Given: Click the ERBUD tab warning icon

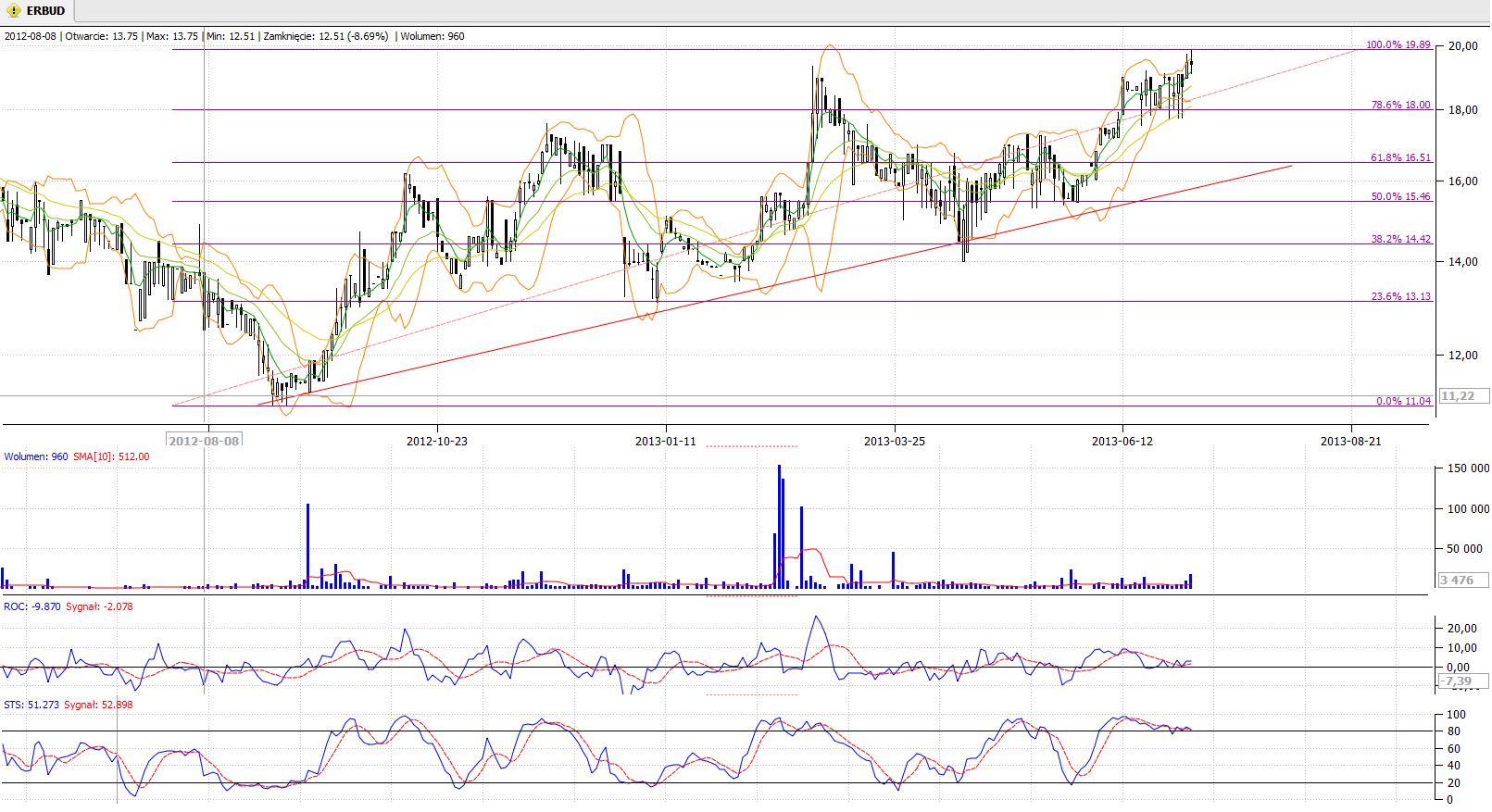Looking at the screenshot, I should [14, 11].
